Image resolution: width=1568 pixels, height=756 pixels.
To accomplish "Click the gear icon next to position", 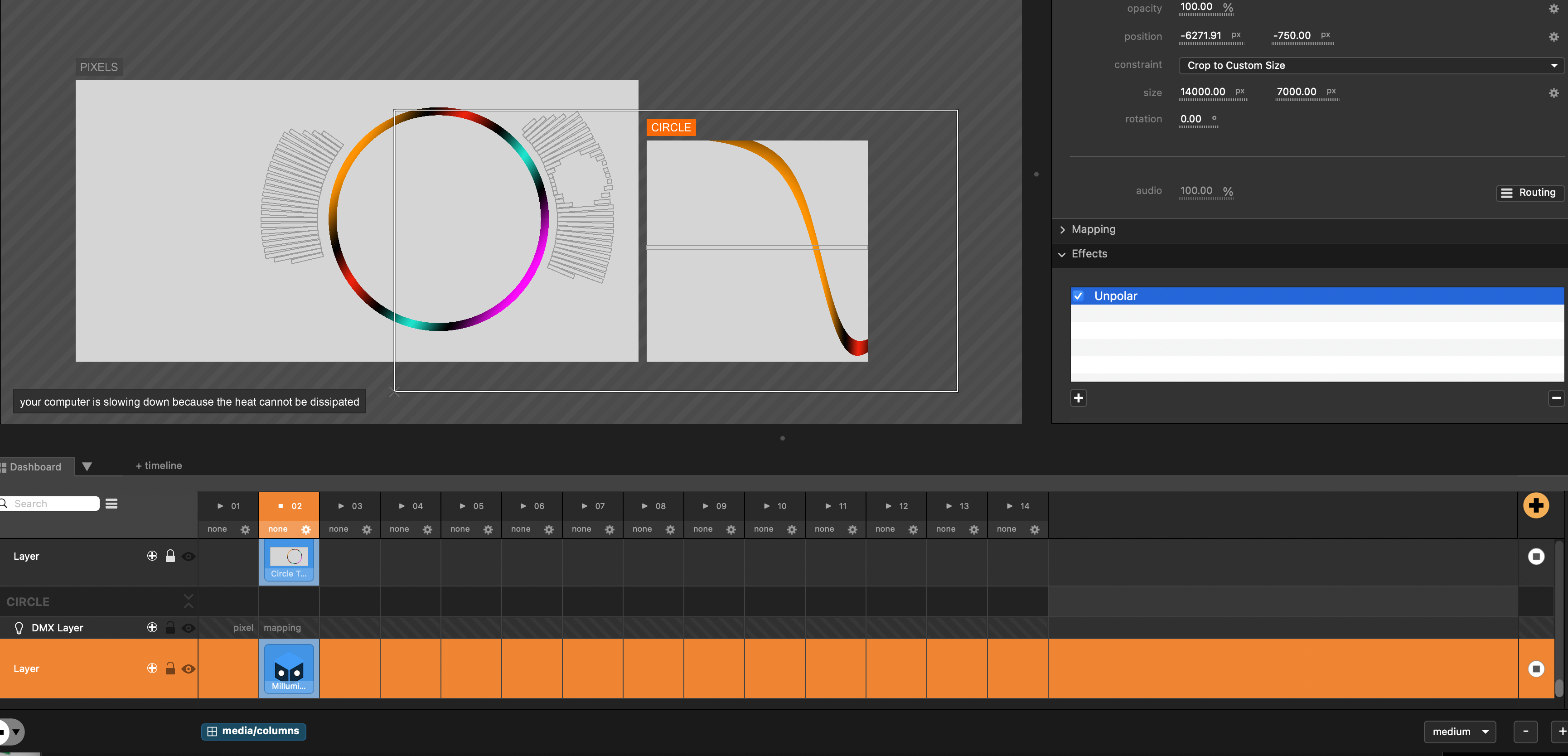I will click(x=1553, y=37).
